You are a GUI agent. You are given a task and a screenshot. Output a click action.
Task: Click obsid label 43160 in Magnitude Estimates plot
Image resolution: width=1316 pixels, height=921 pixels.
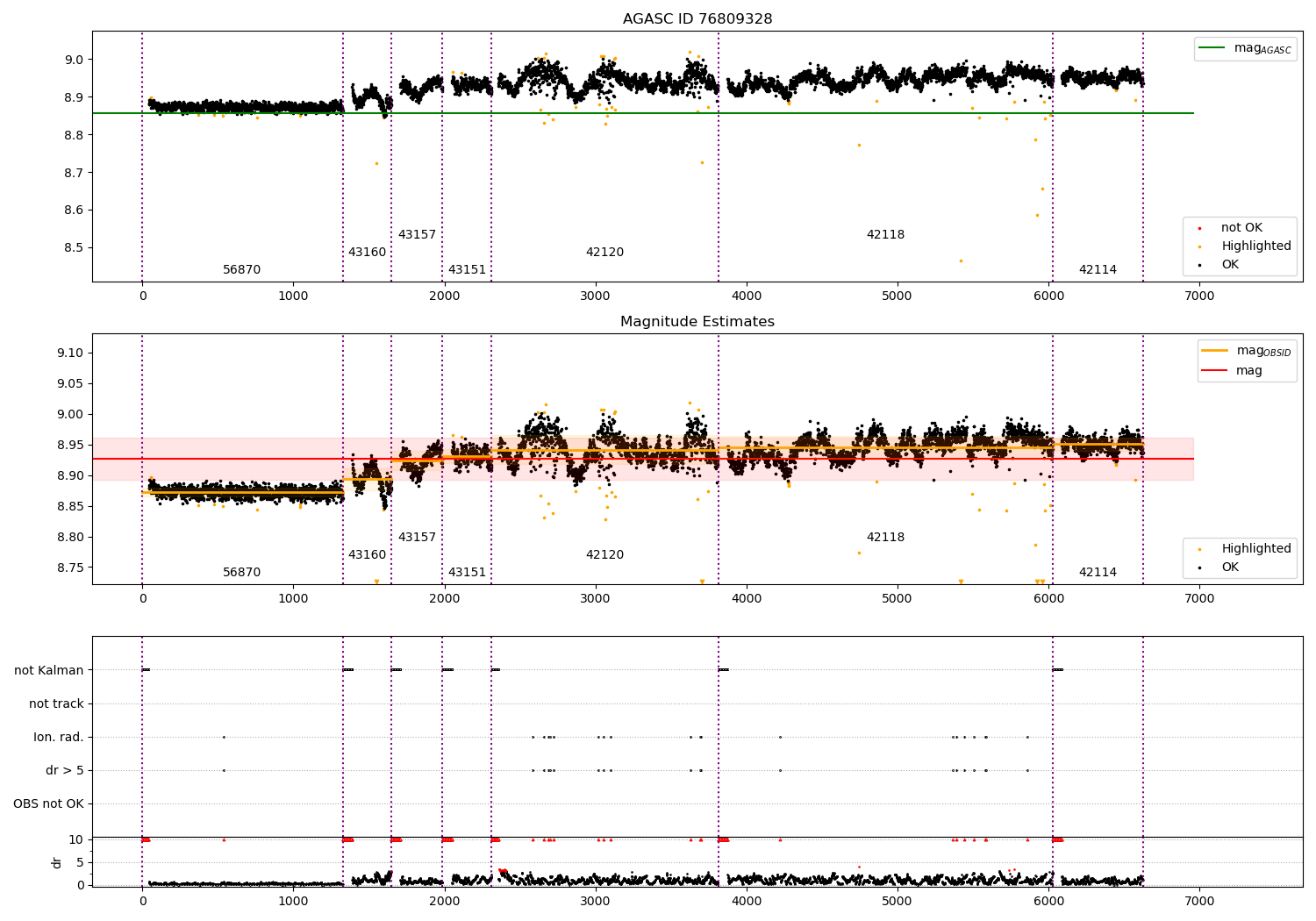pyautogui.click(x=367, y=555)
